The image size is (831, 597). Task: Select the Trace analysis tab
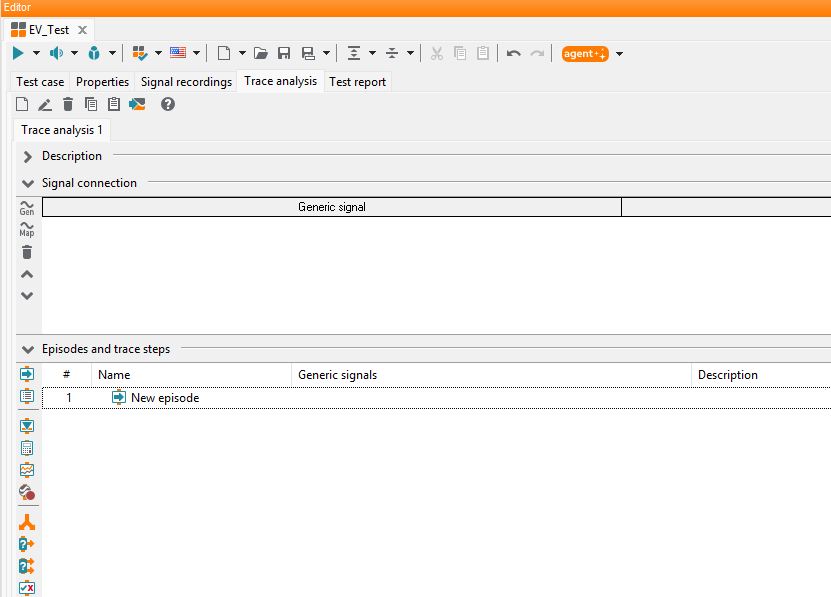[x=280, y=81]
